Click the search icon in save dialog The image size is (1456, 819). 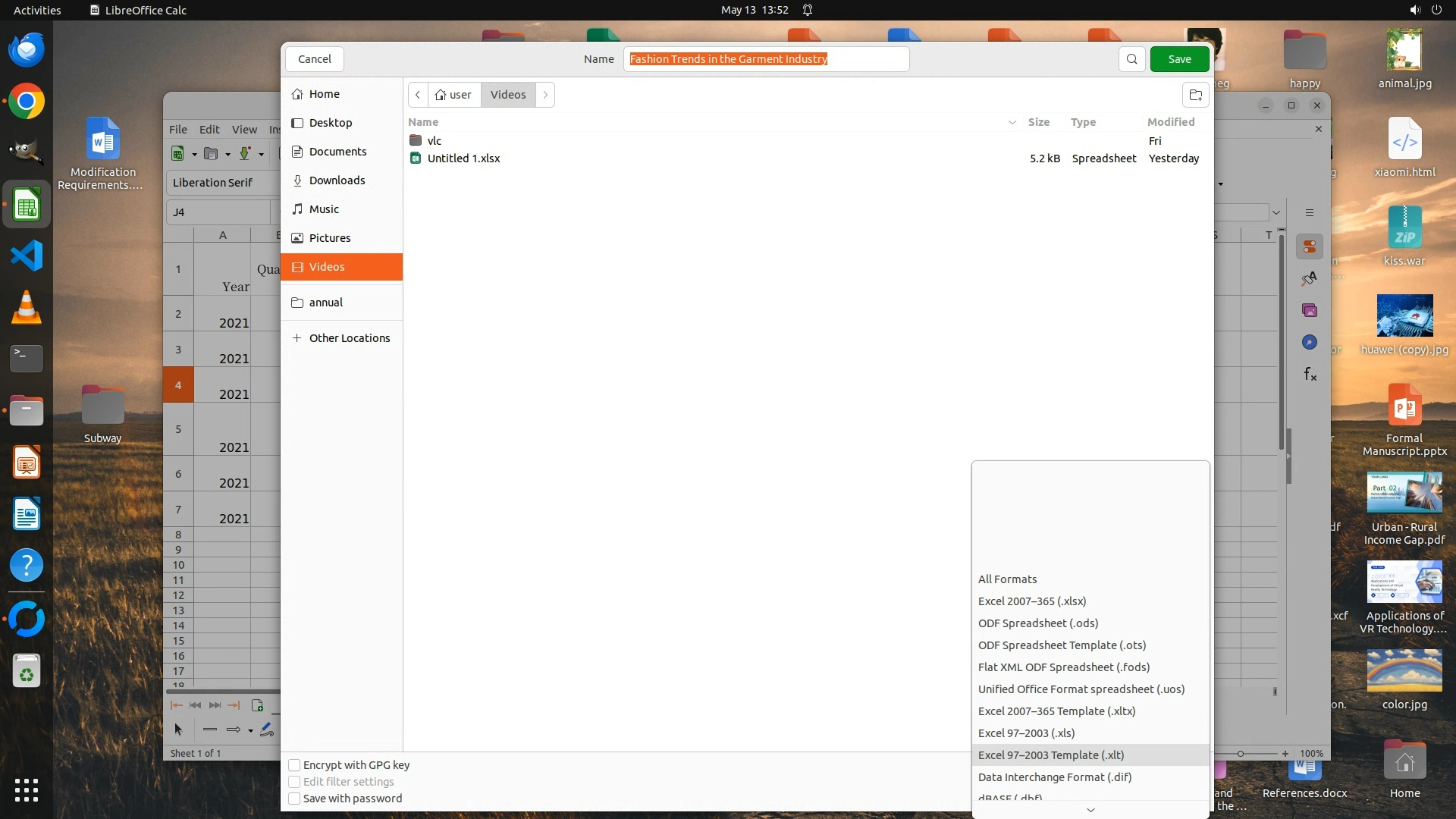click(1131, 59)
